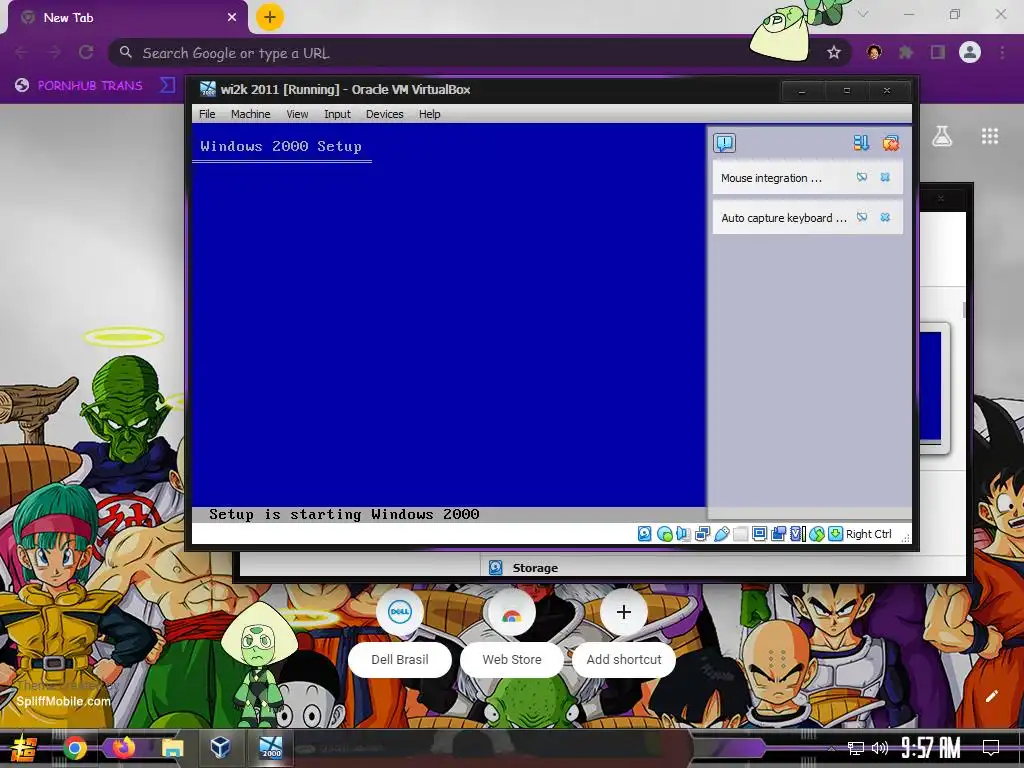Open the Google apps grid icon
This screenshot has height=768, width=1024.
990,136
